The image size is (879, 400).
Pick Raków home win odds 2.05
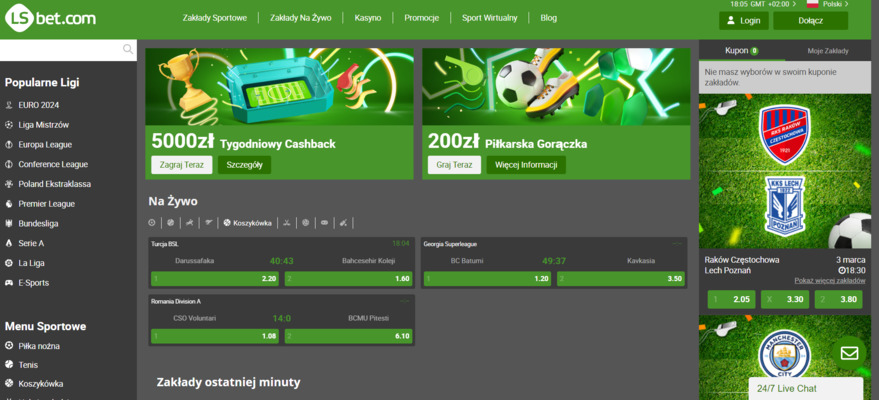tap(731, 299)
